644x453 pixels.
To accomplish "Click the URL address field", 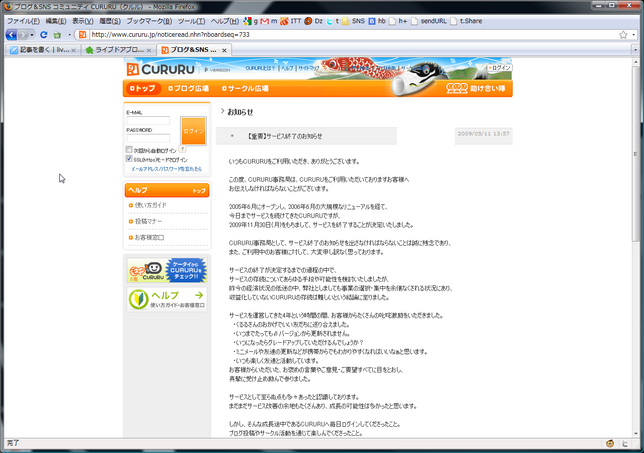I will [x=353, y=34].
